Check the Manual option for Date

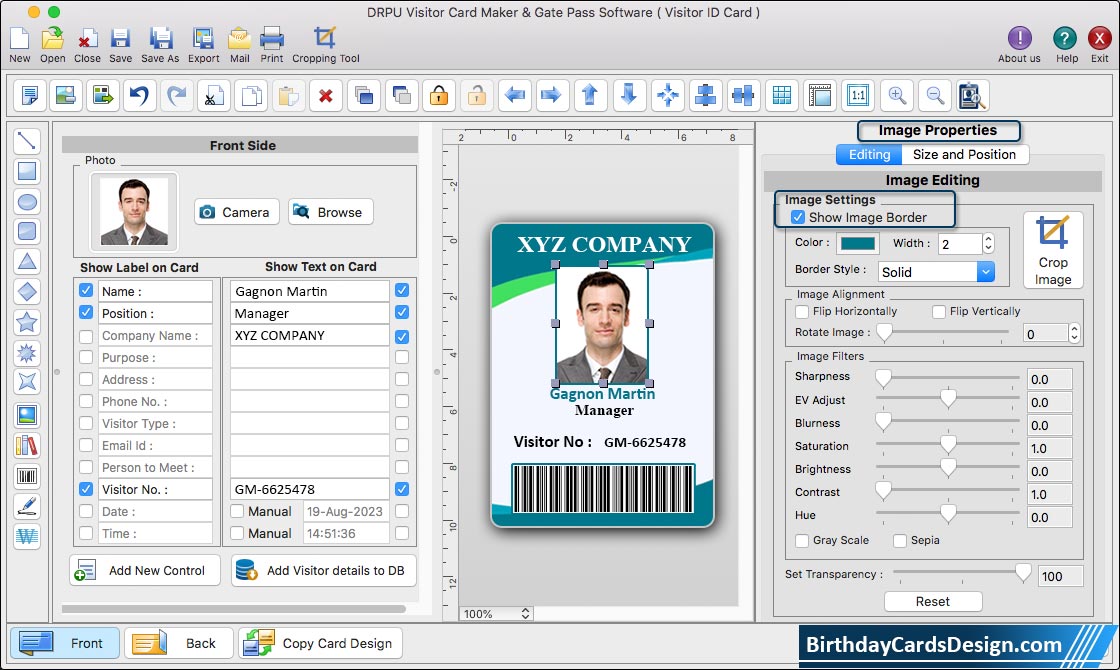coord(238,511)
